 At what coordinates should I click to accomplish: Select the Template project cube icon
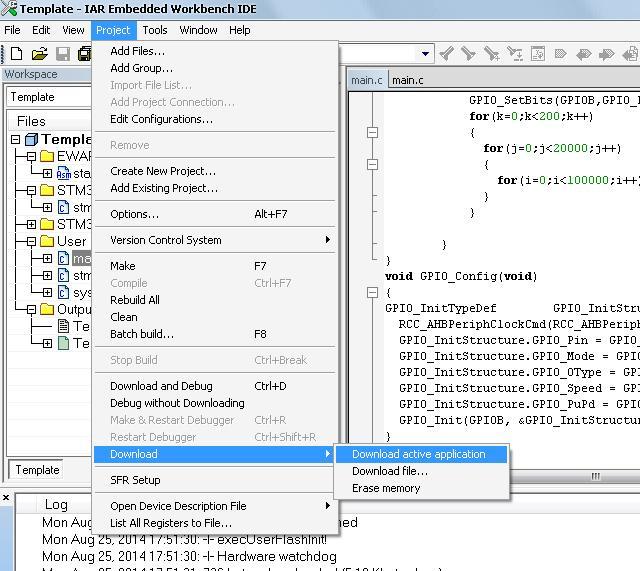tap(31, 140)
